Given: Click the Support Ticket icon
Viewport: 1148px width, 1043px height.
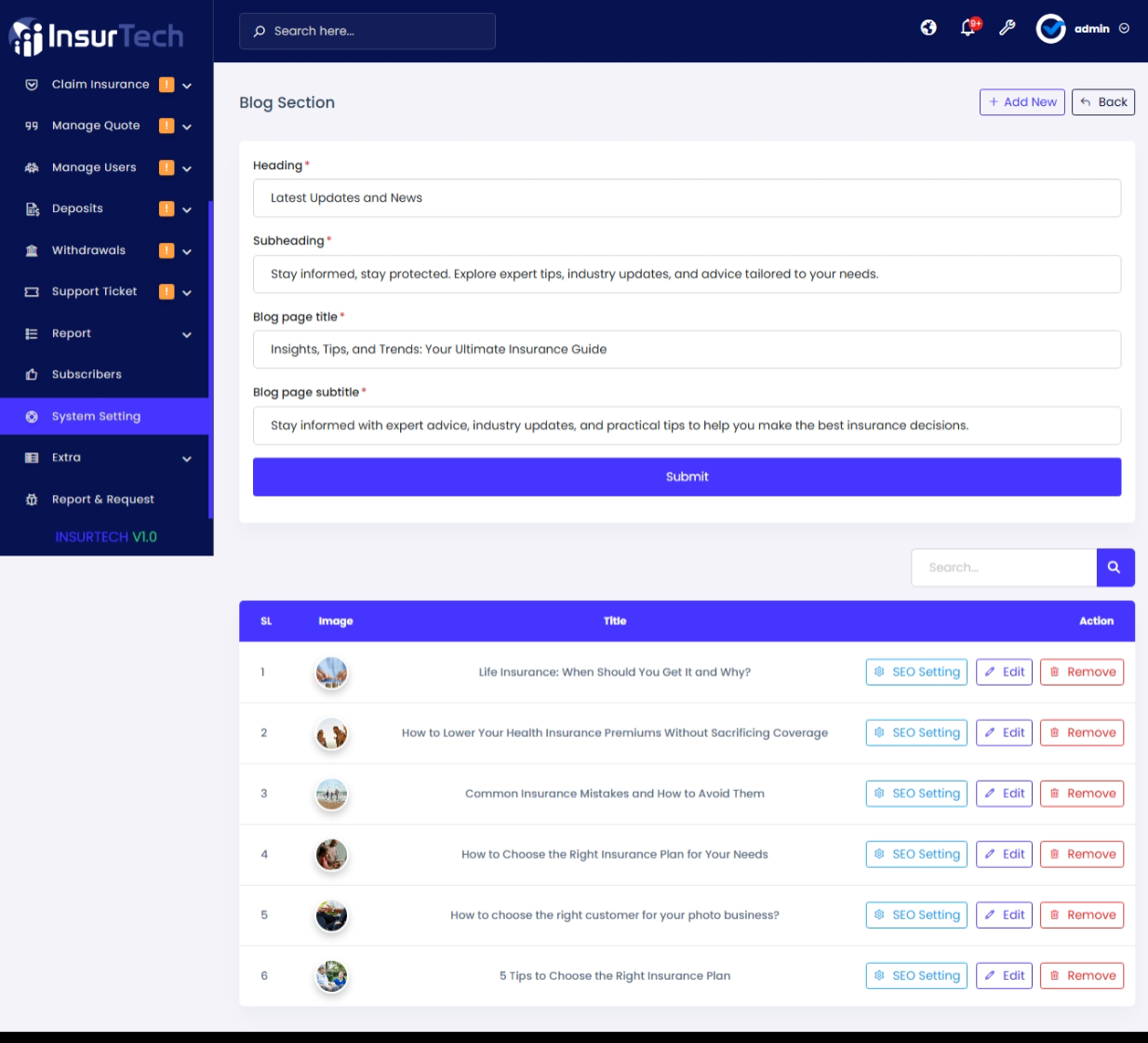Looking at the screenshot, I should (32, 291).
